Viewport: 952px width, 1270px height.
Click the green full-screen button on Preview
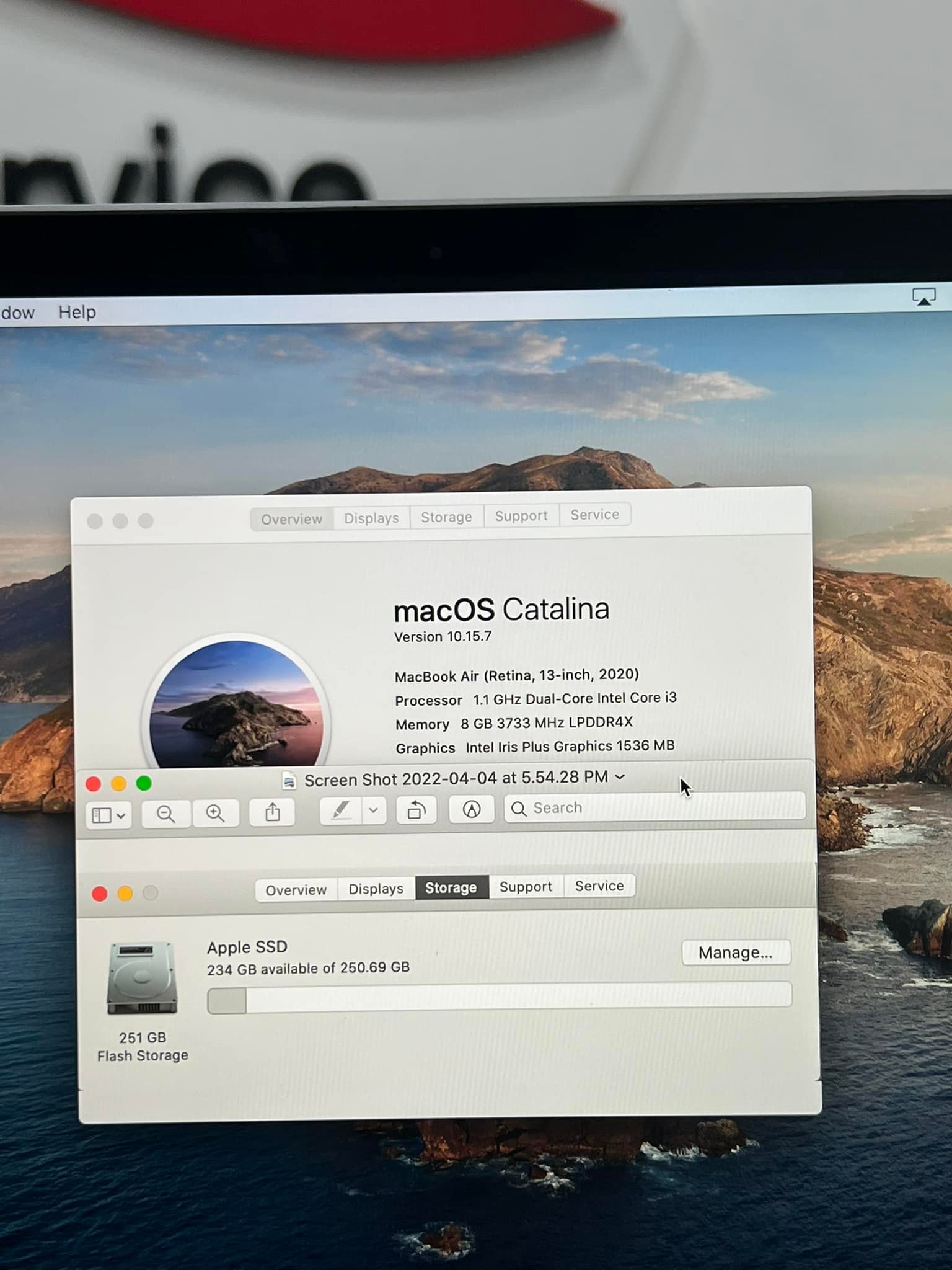click(x=144, y=783)
